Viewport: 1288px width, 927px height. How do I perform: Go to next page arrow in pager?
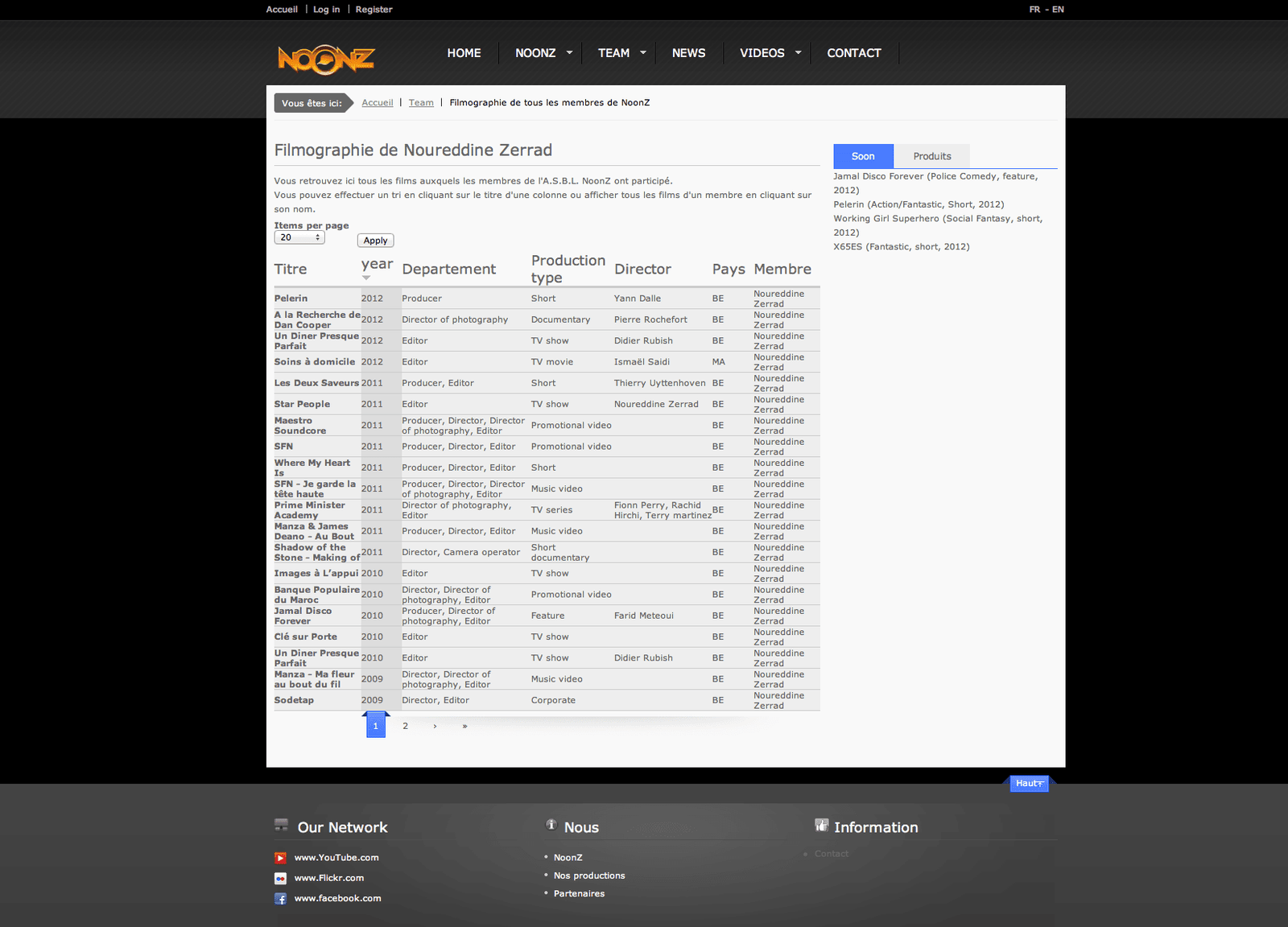(x=435, y=727)
